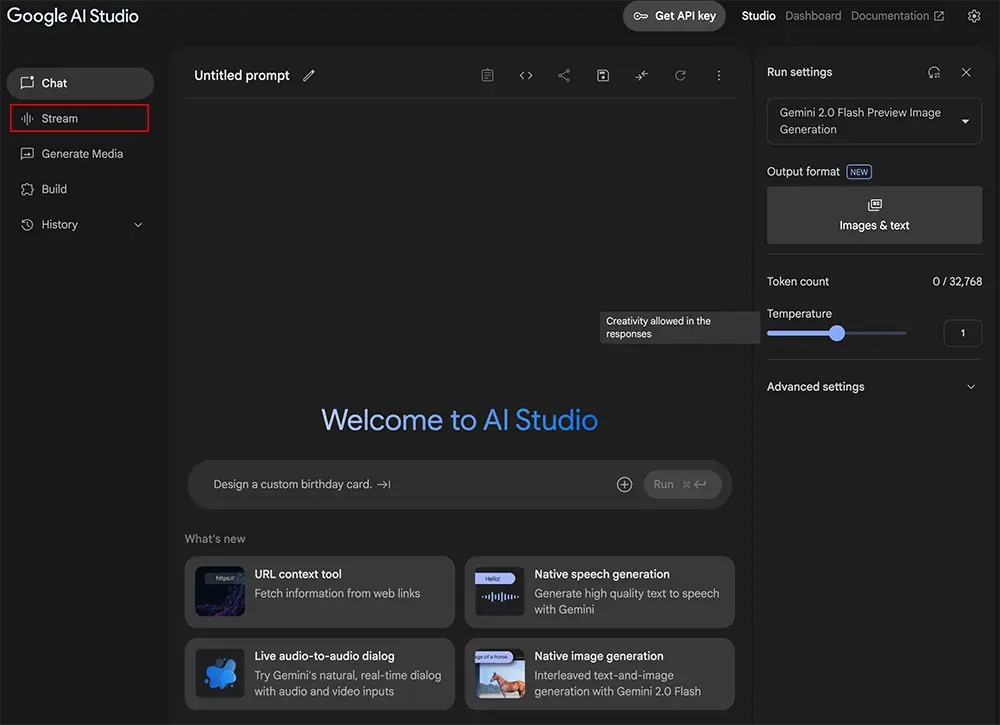Open the system instructions clipboard icon
The width and height of the screenshot is (1000, 725).
tap(487, 76)
